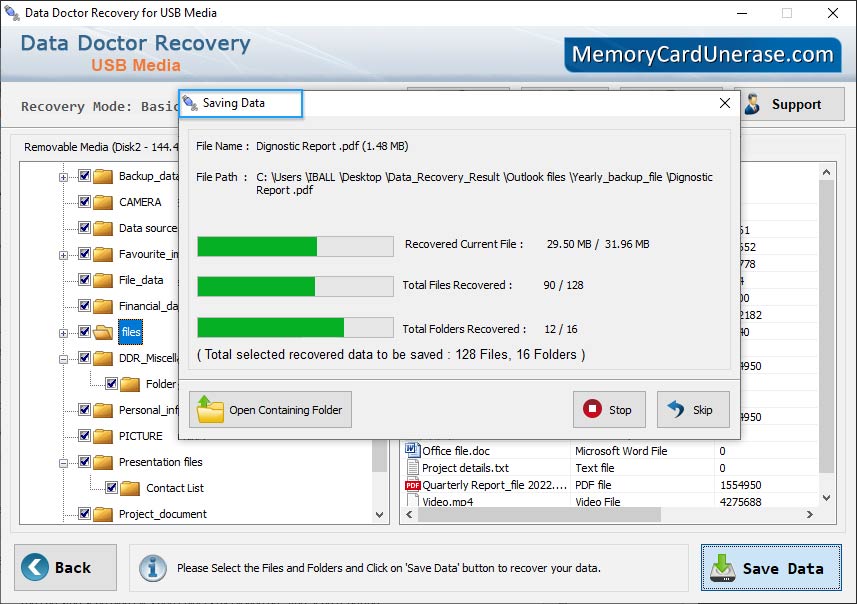Select the Video.mp4 file row
Viewport: 857px width, 604px height.
click(609, 501)
